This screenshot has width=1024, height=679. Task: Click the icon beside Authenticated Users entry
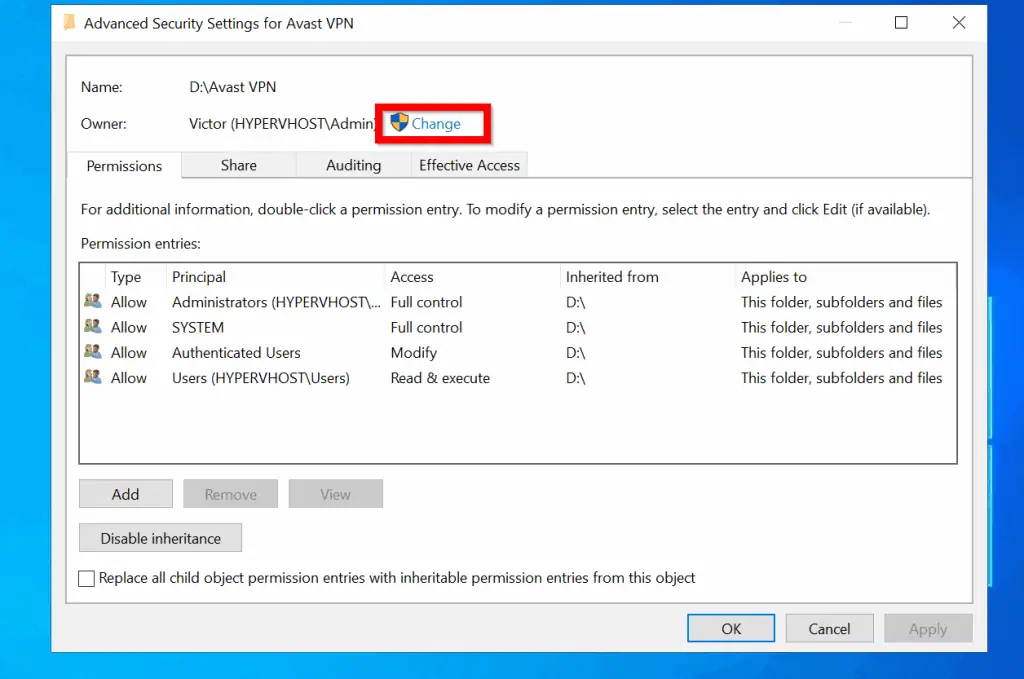point(92,352)
